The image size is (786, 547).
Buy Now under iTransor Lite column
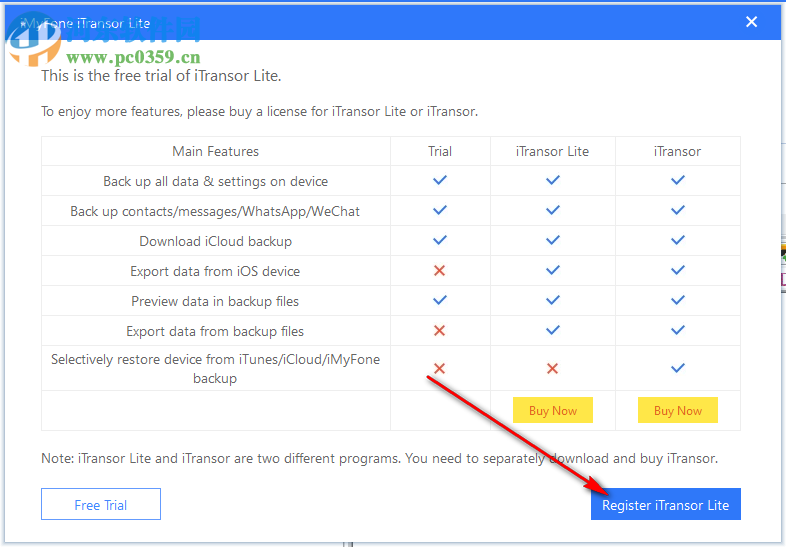pos(552,410)
